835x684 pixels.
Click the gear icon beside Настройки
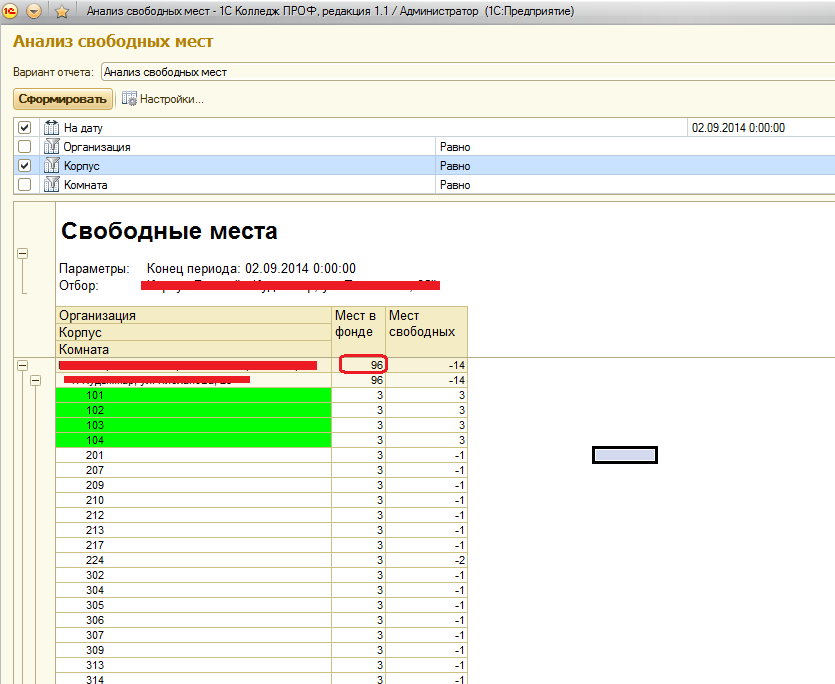(x=129, y=99)
